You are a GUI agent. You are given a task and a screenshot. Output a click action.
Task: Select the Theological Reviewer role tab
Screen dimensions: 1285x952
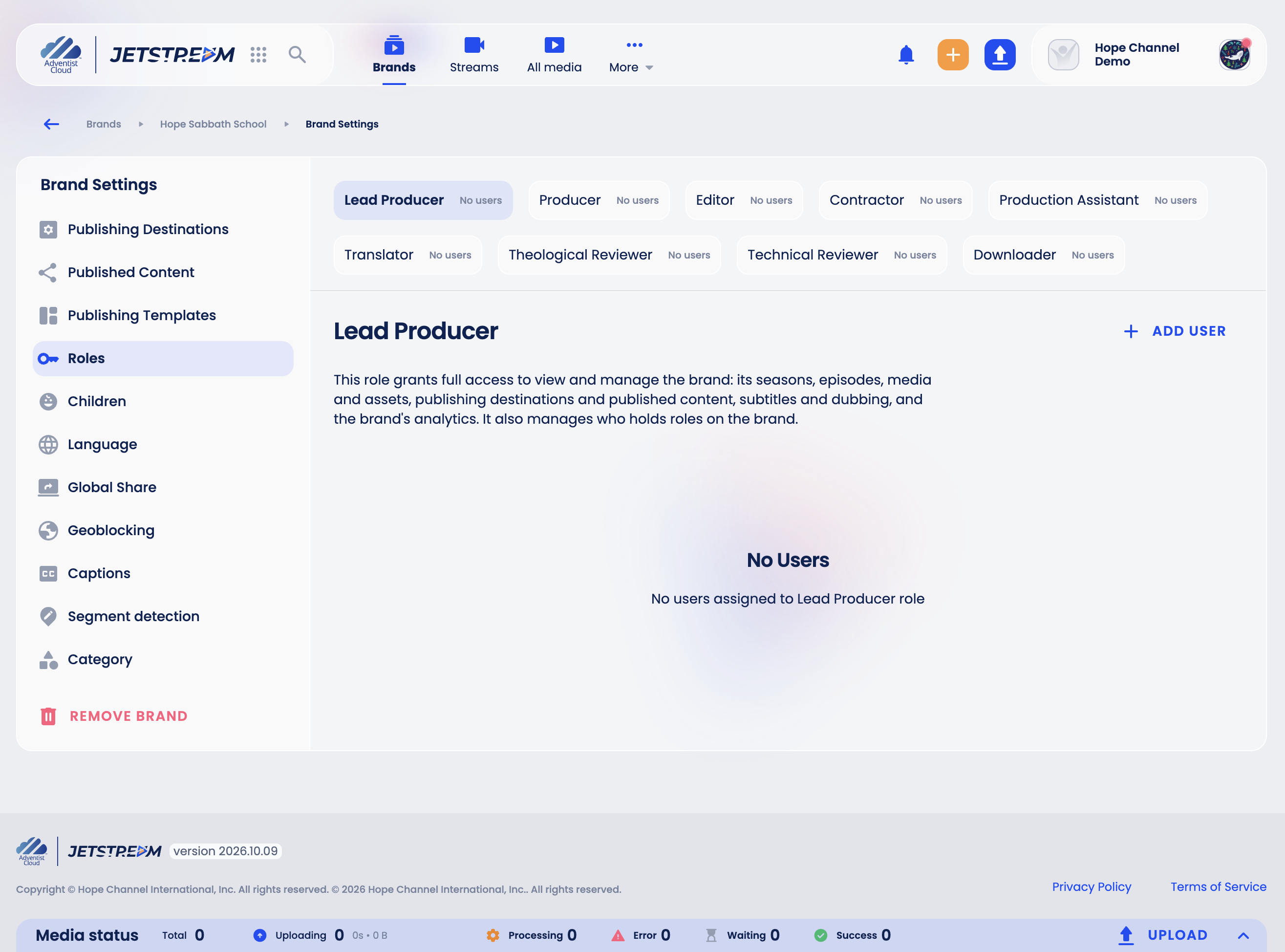pyautogui.click(x=609, y=255)
